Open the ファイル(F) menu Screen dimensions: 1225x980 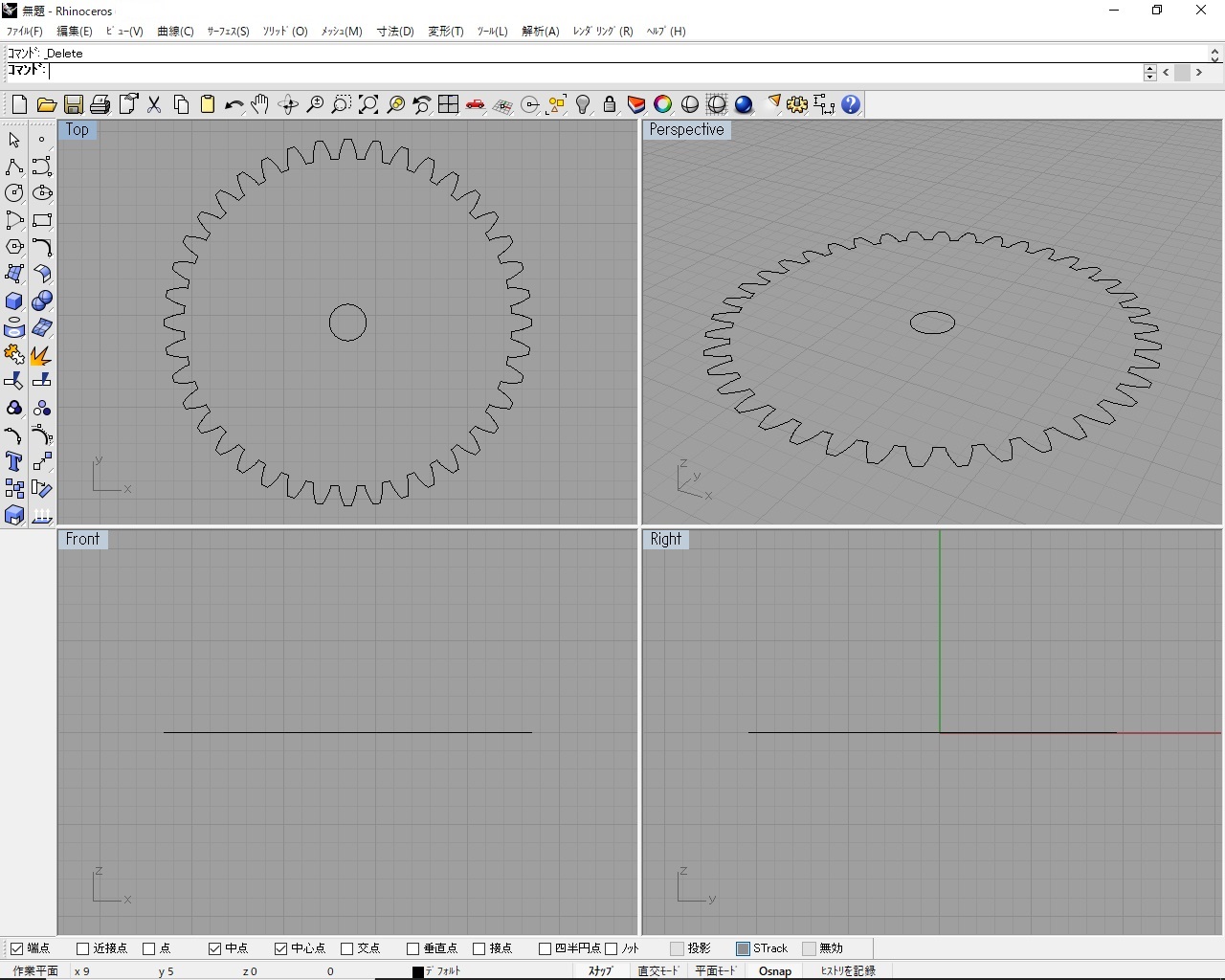coord(25,32)
